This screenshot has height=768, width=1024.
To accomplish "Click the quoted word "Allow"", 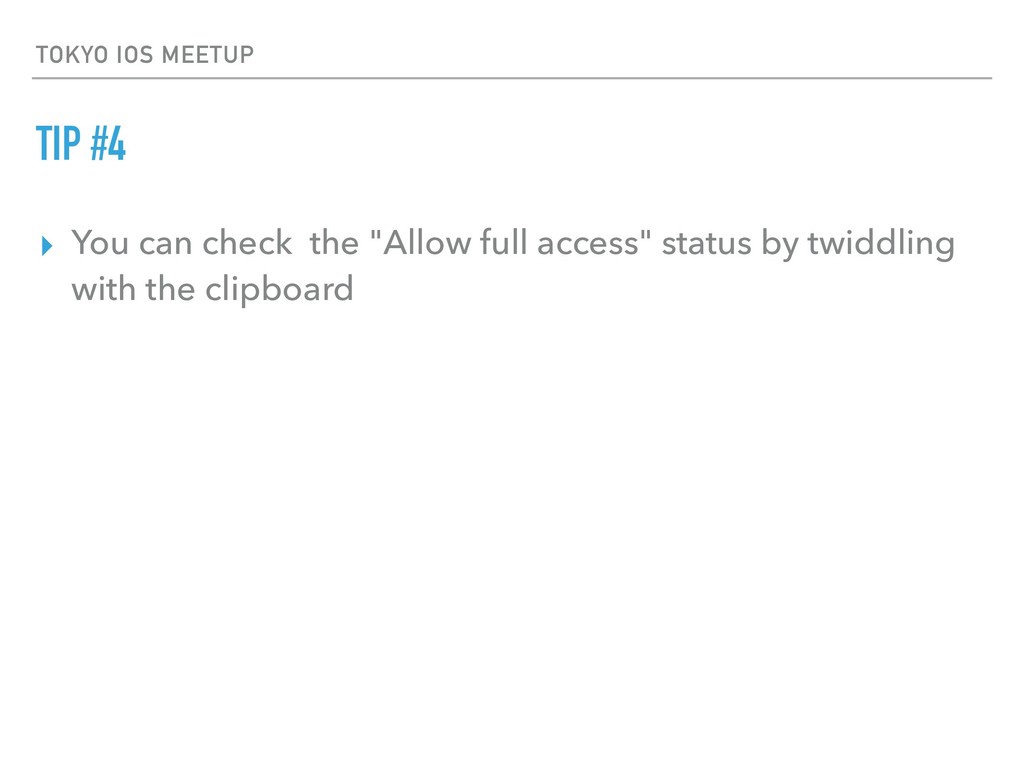I will tap(426, 242).
